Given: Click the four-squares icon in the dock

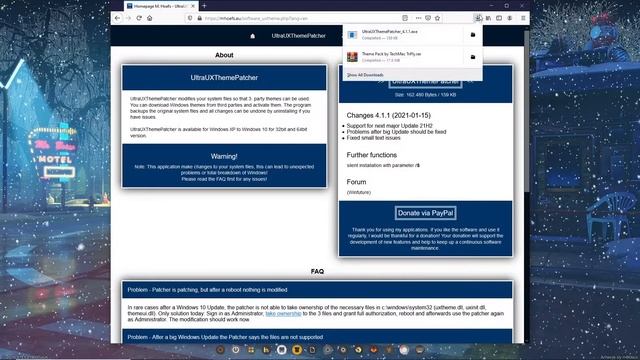Looking at the screenshot, I should point(251,350).
